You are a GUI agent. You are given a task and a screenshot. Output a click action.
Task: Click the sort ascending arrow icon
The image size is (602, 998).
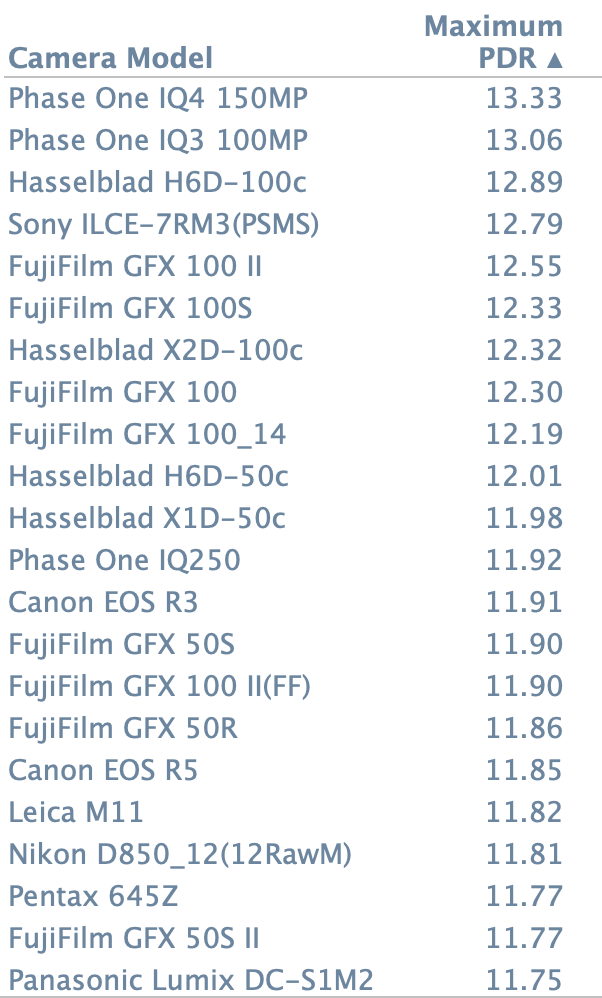555,60
